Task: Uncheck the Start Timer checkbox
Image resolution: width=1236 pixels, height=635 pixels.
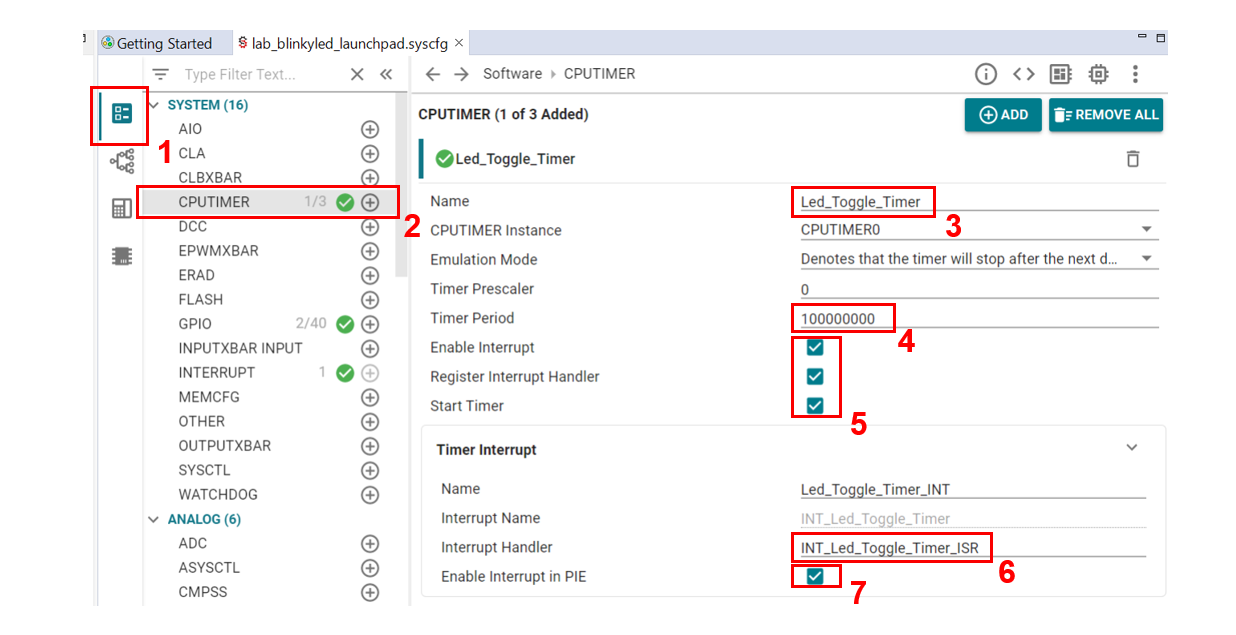Action: (x=815, y=406)
